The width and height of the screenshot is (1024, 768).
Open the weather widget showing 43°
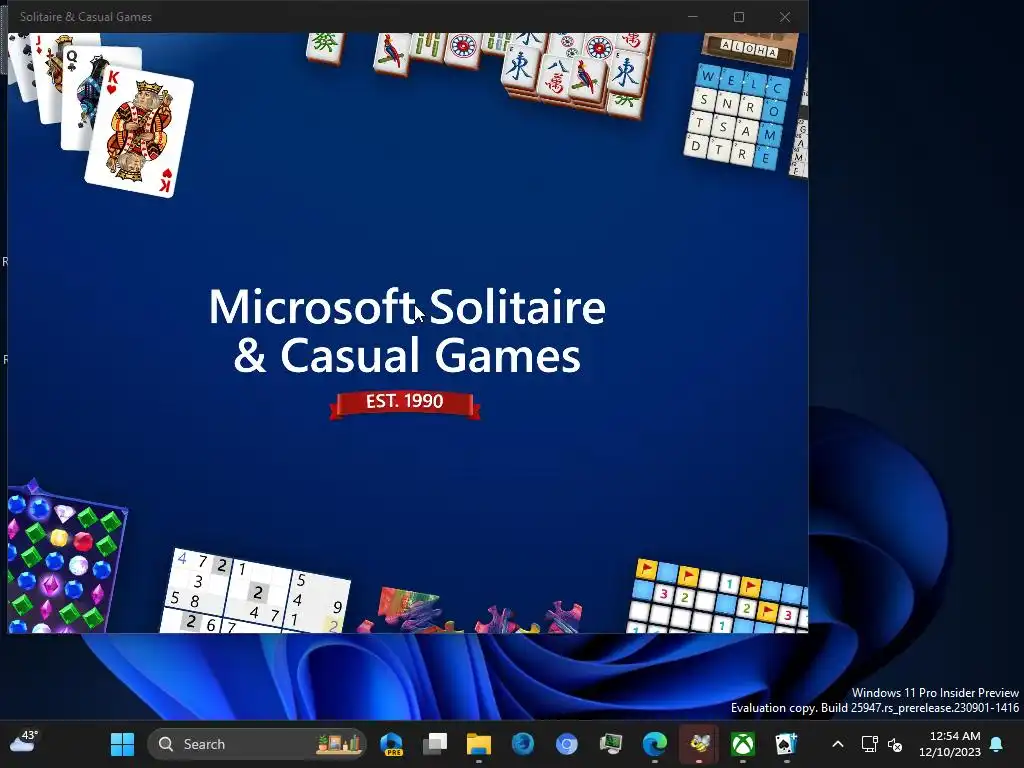pos(25,743)
